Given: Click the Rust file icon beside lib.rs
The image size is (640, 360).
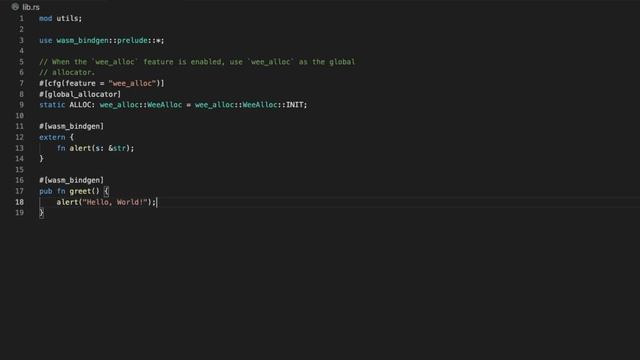Looking at the screenshot, I should tap(15, 7).
